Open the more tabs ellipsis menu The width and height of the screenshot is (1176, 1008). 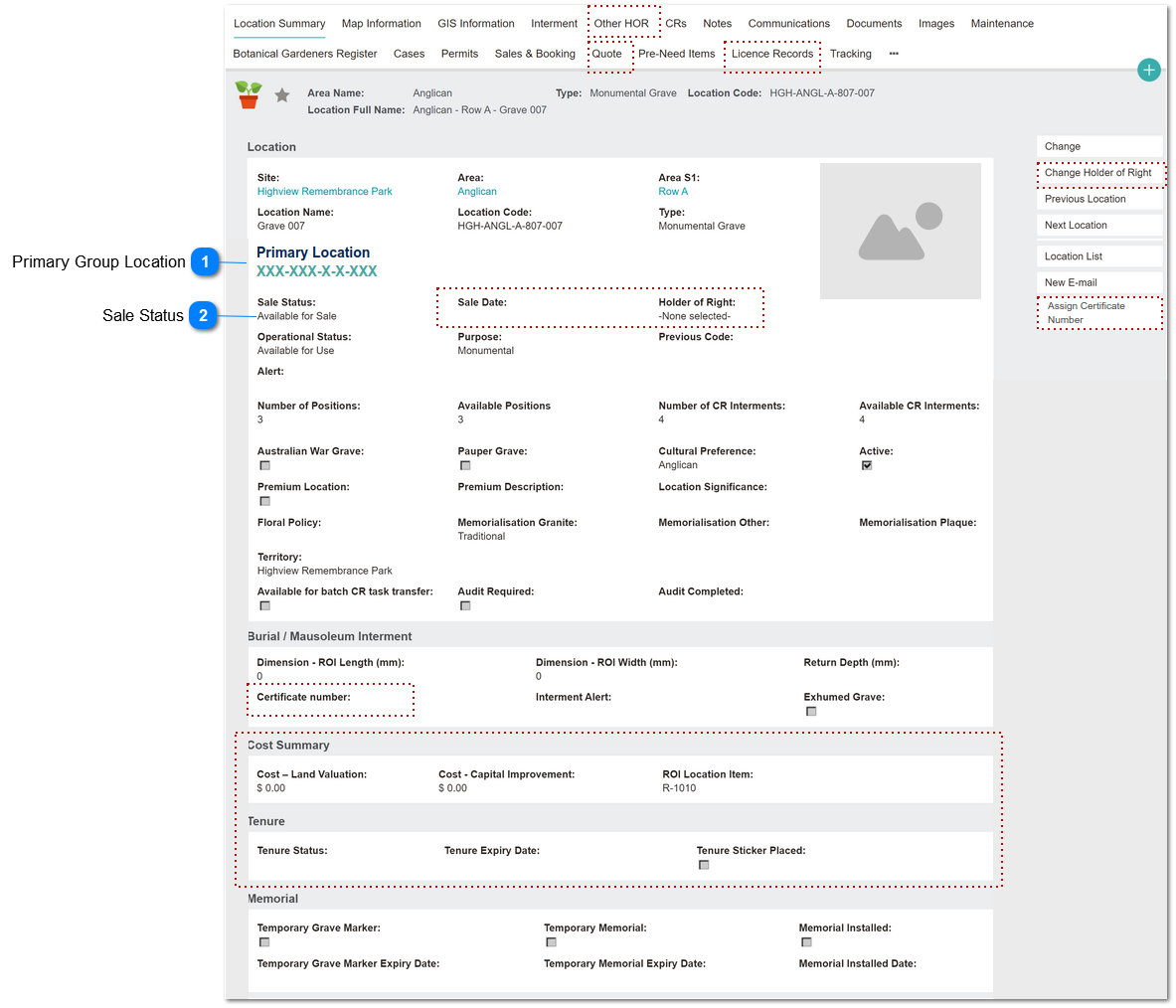894,54
